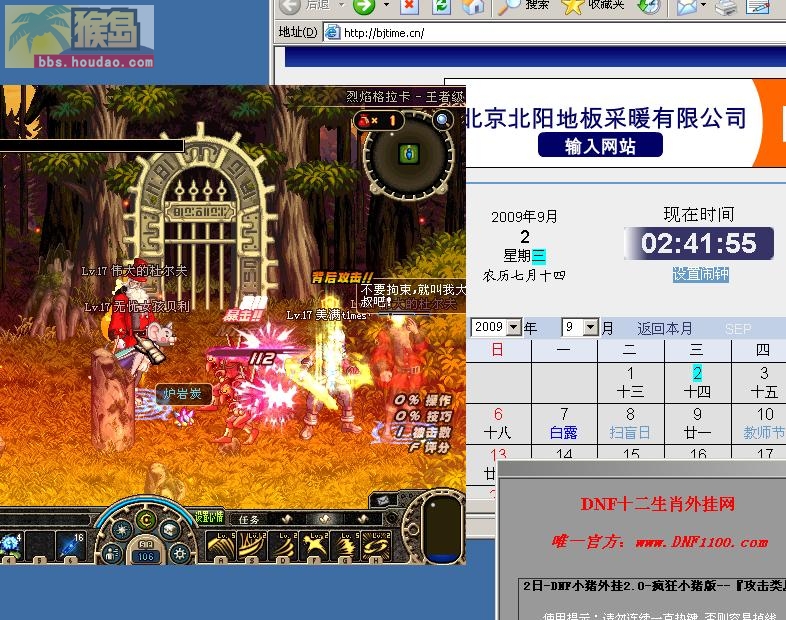The height and width of the screenshot is (620, 786).
Task: Use skill in hotkey slot S
Action: pyautogui.click(x=252, y=547)
